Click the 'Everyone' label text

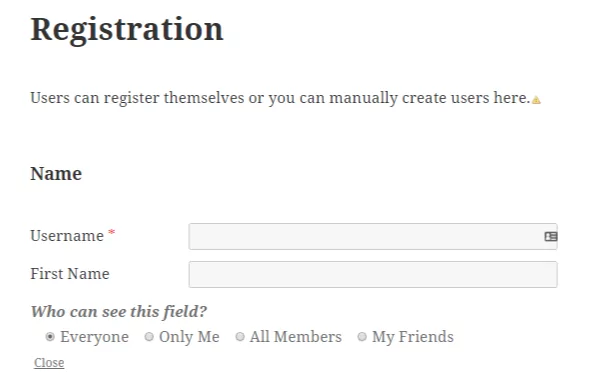coord(94,337)
